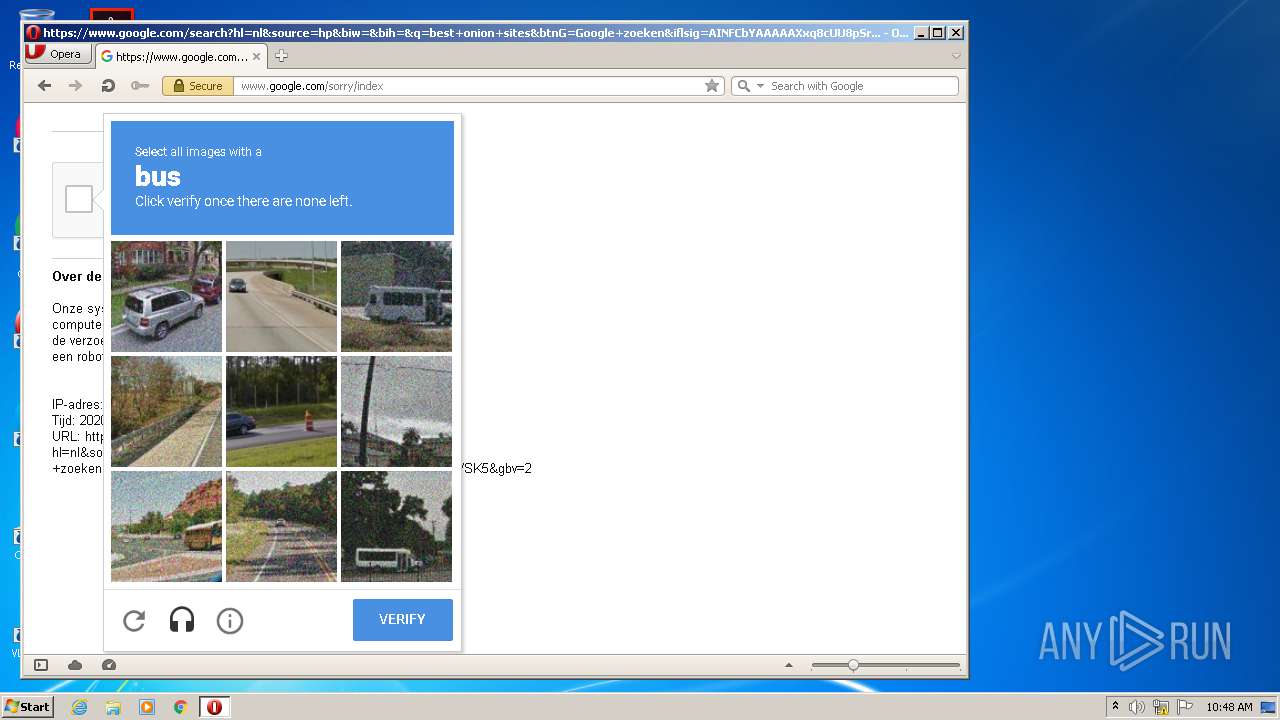Get a new captcha challenge
Image resolution: width=1280 pixels, height=720 pixels.
(x=134, y=621)
